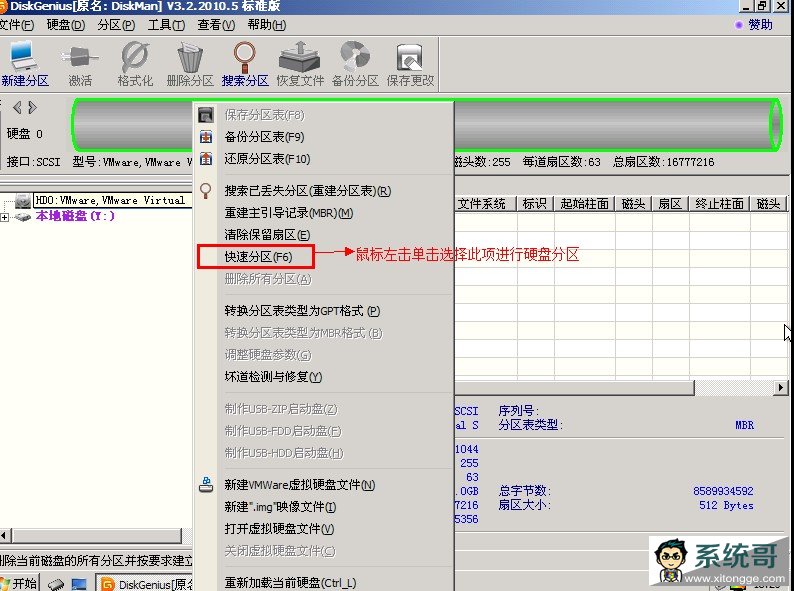Click the 开始 Start button
Image resolution: width=794 pixels, height=591 pixels.
click(19, 583)
